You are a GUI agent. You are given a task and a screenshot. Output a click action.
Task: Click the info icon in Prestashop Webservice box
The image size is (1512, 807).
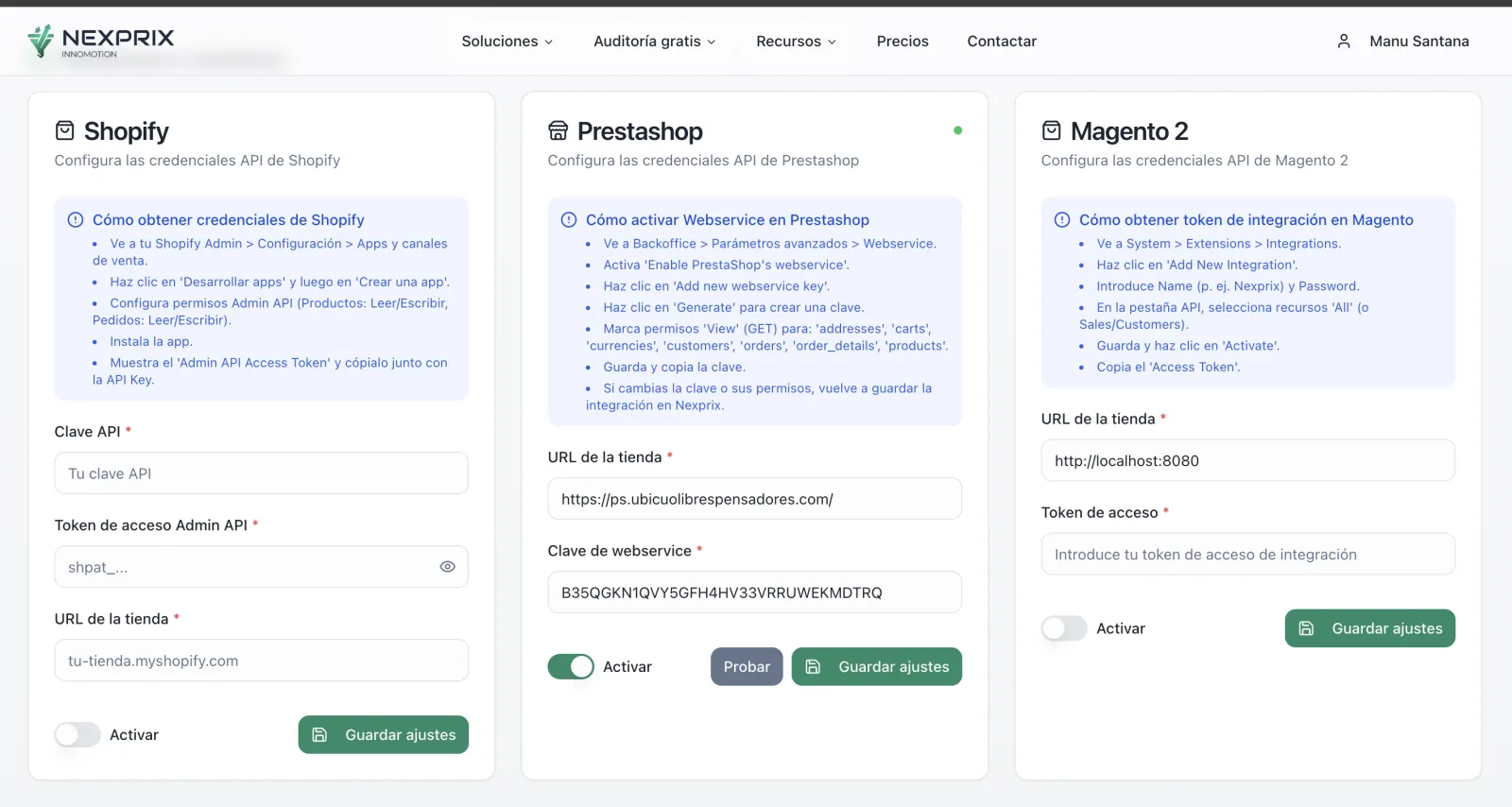569,220
